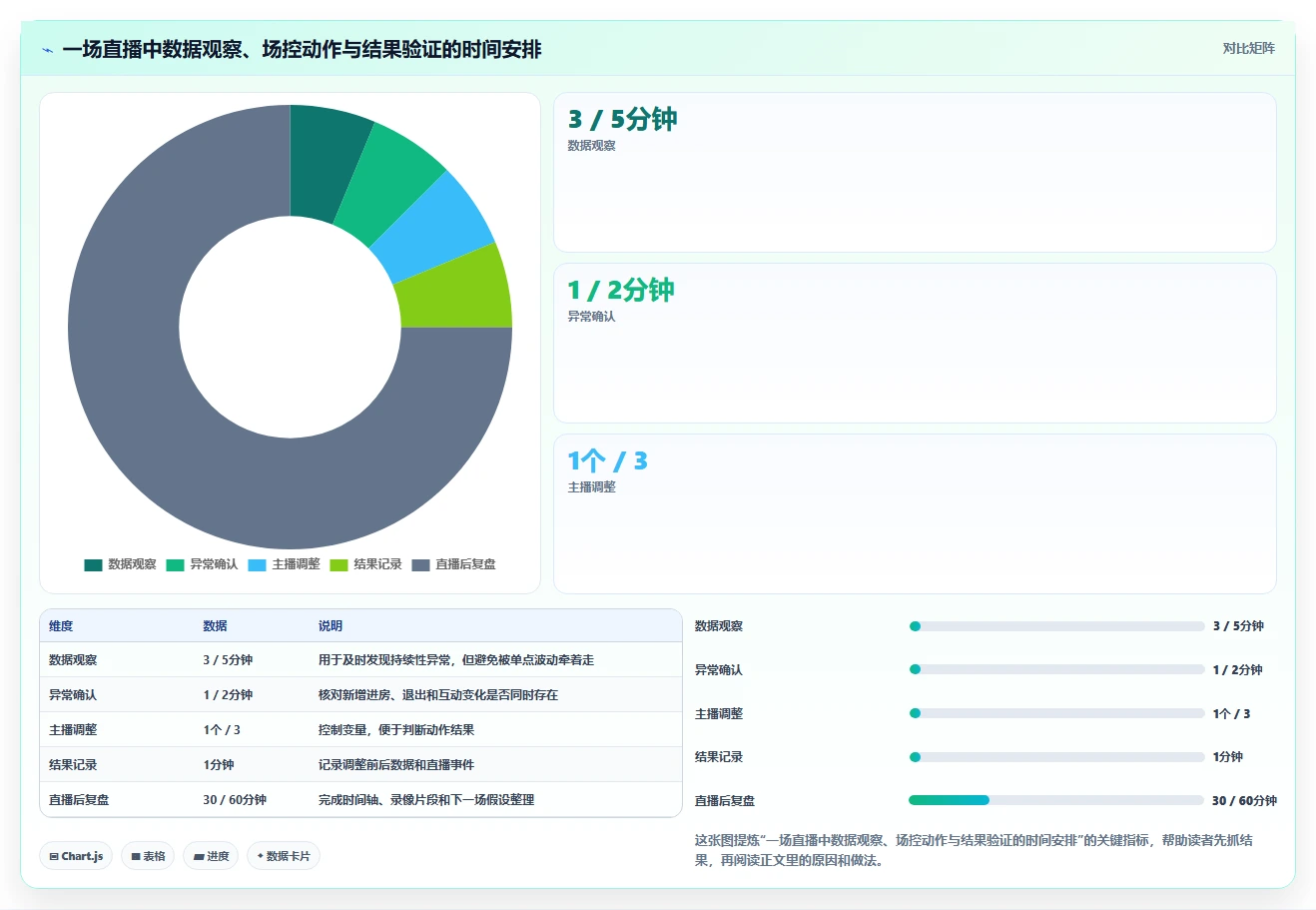Click 结果记录 cell in the table

point(73,765)
